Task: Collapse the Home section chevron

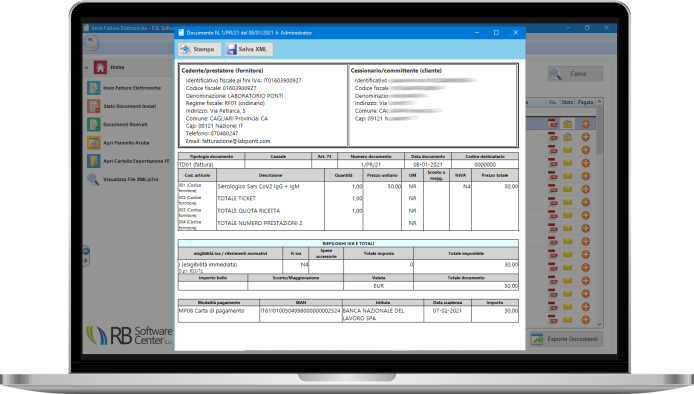Action: pyautogui.click(x=86, y=68)
